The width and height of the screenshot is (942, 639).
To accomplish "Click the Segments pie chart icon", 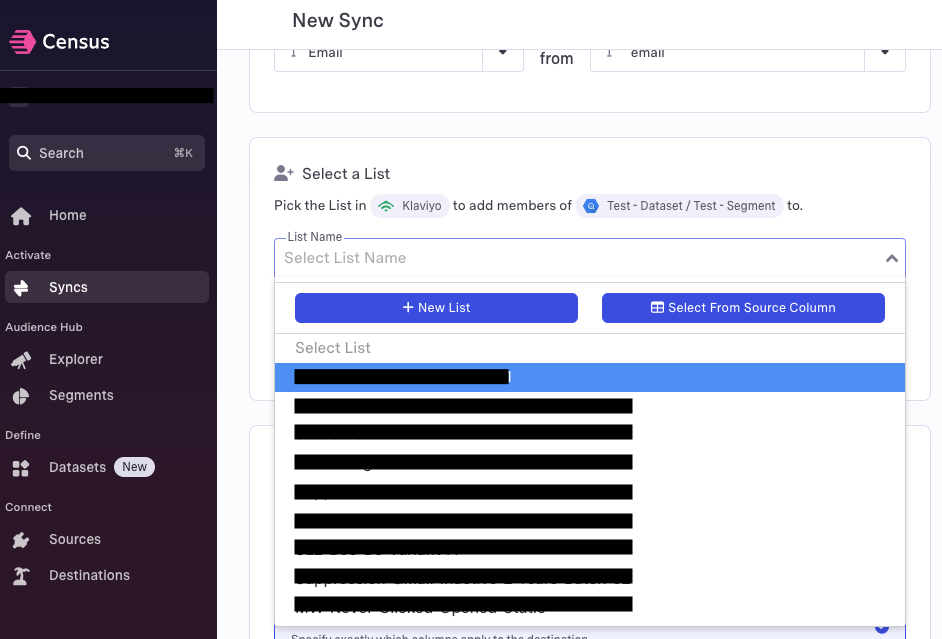I will click(x=21, y=396).
